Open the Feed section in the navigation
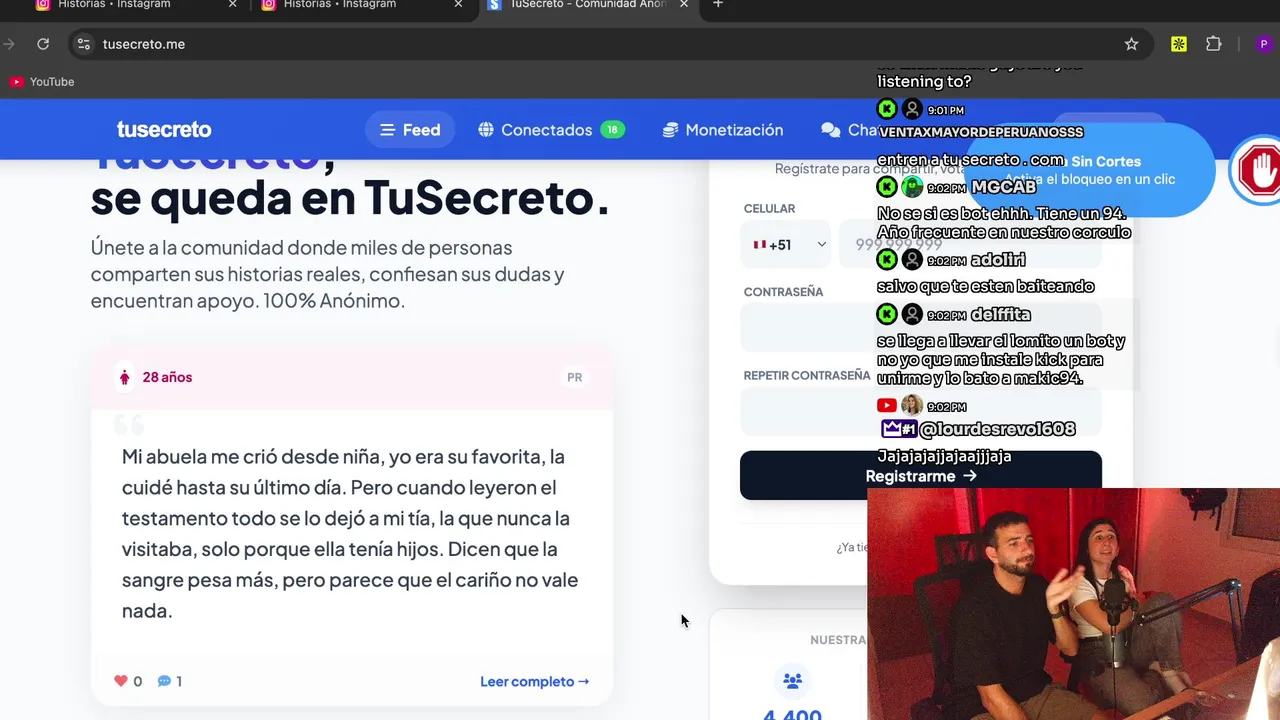 coord(410,130)
